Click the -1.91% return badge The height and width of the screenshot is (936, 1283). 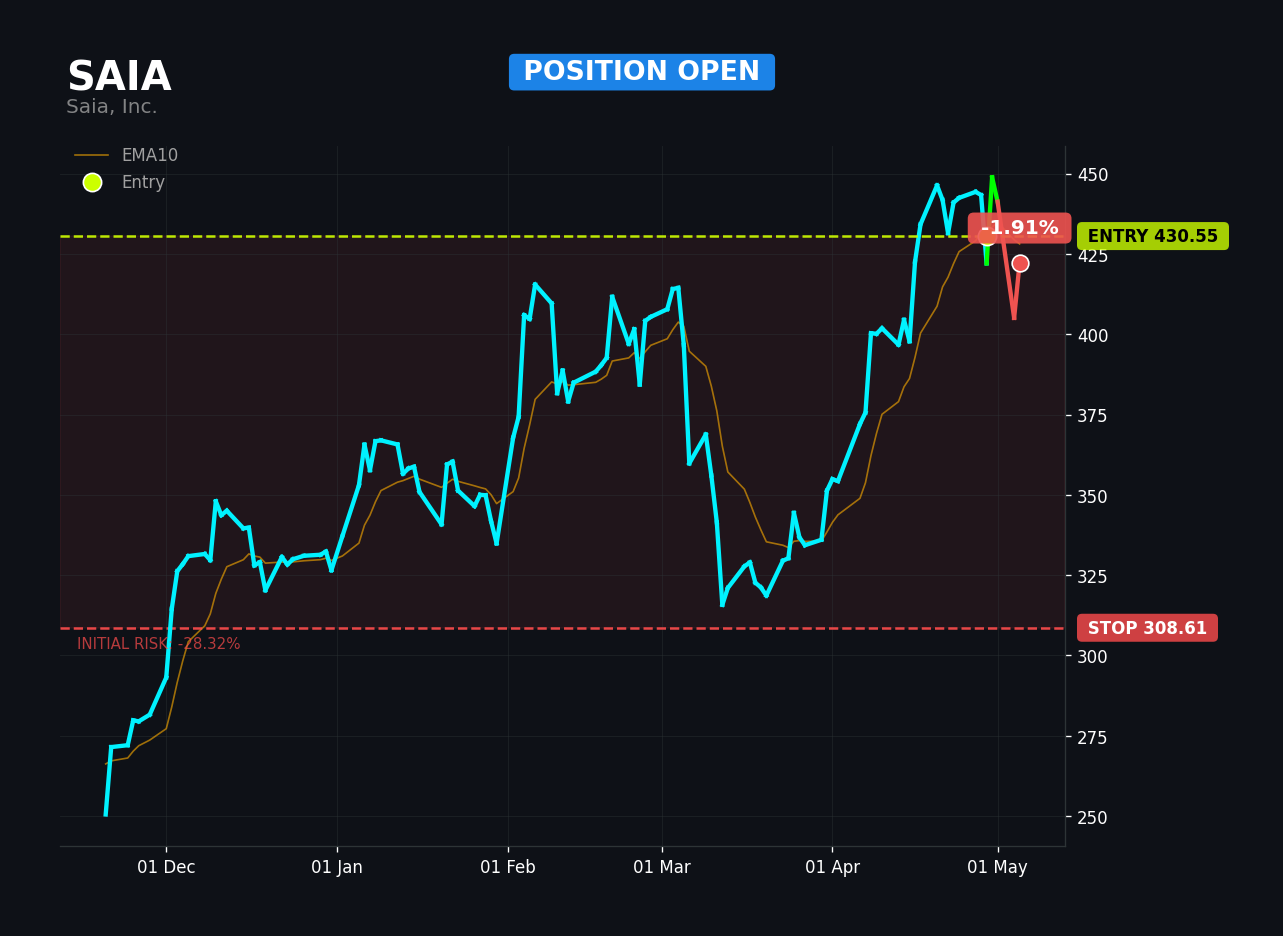1019,228
